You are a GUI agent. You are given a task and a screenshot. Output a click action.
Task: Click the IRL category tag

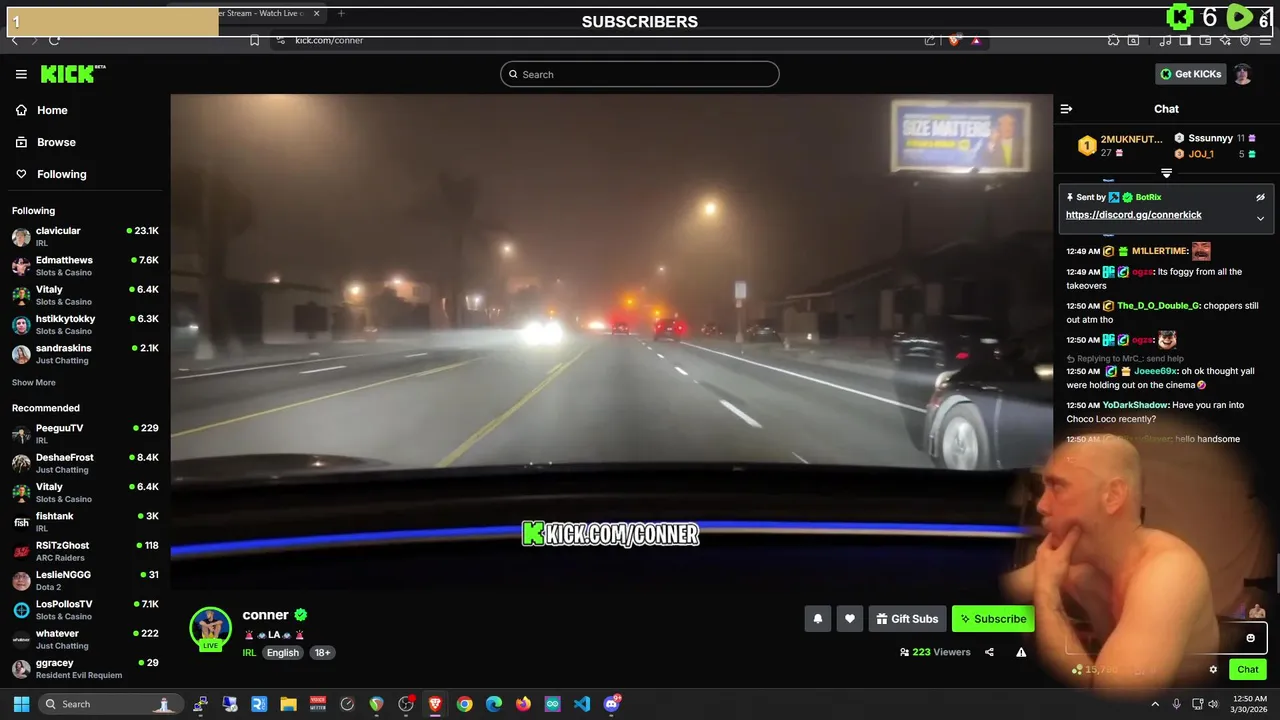point(249,653)
